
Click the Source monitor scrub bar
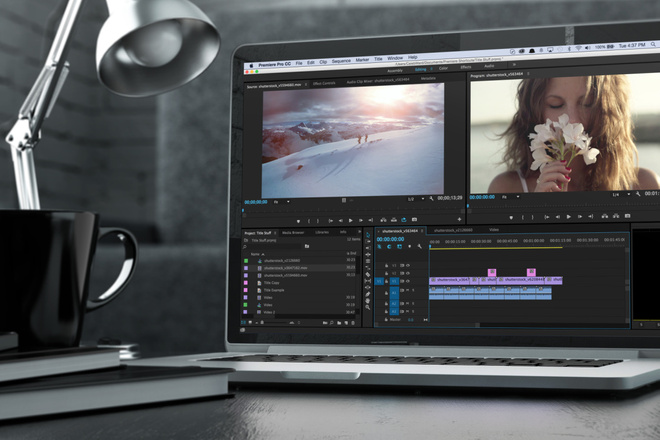[x=353, y=209]
